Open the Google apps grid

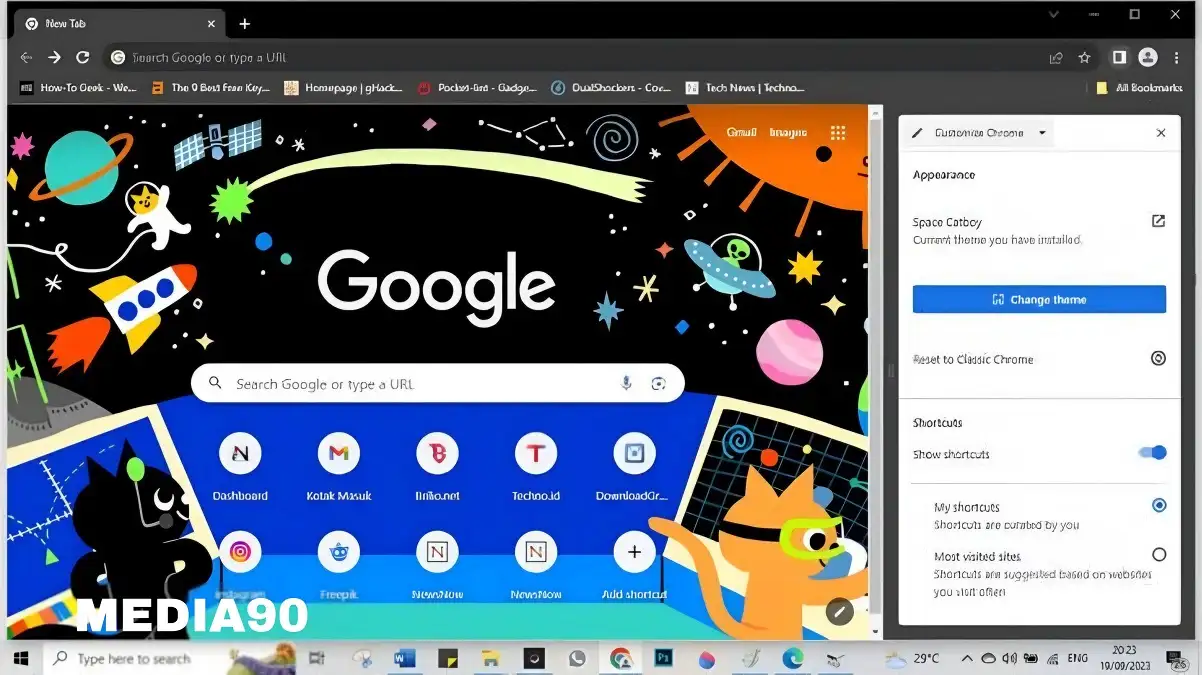(838, 133)
